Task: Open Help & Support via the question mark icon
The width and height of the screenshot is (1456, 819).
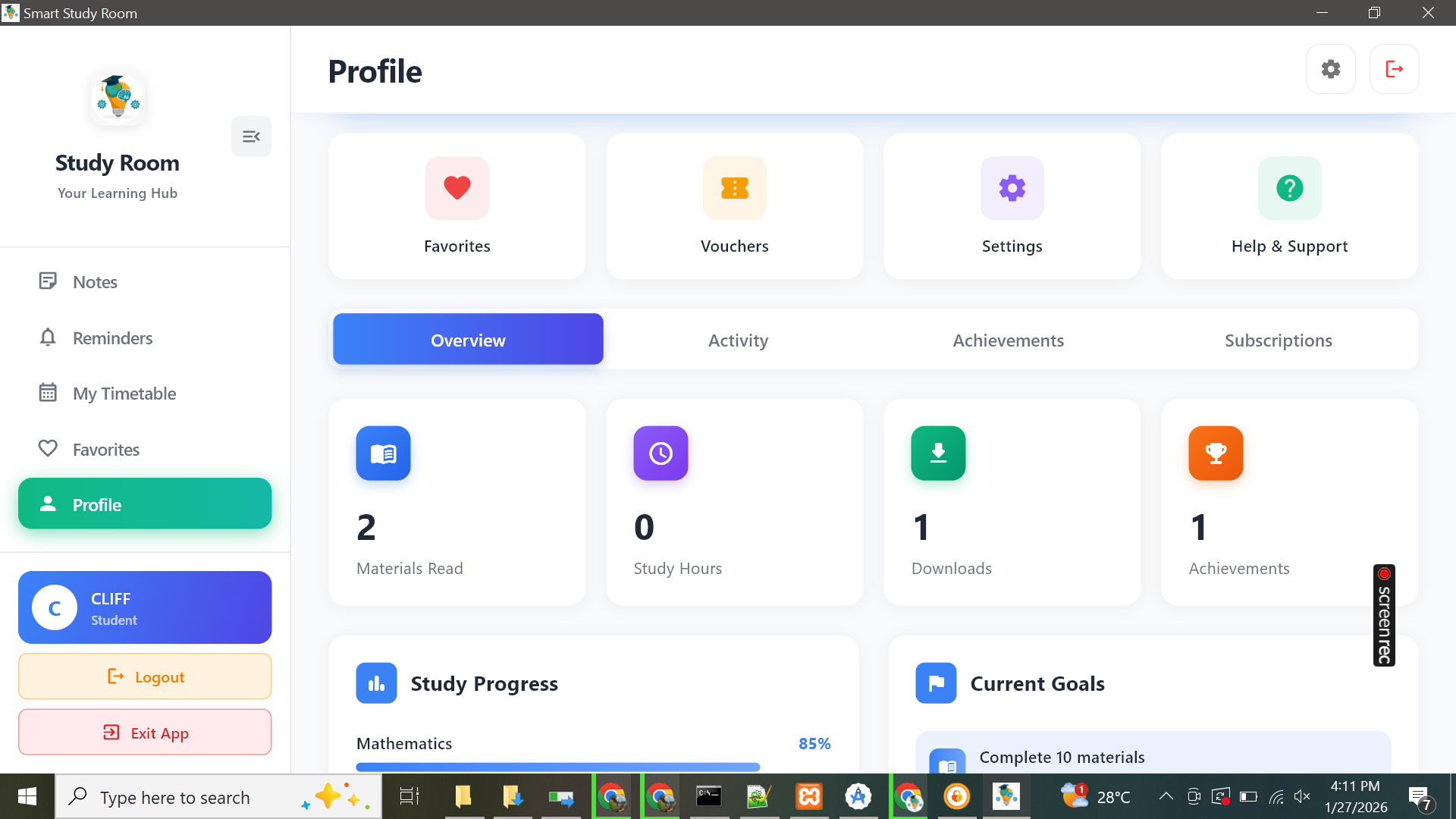Action: (1289, 188)
